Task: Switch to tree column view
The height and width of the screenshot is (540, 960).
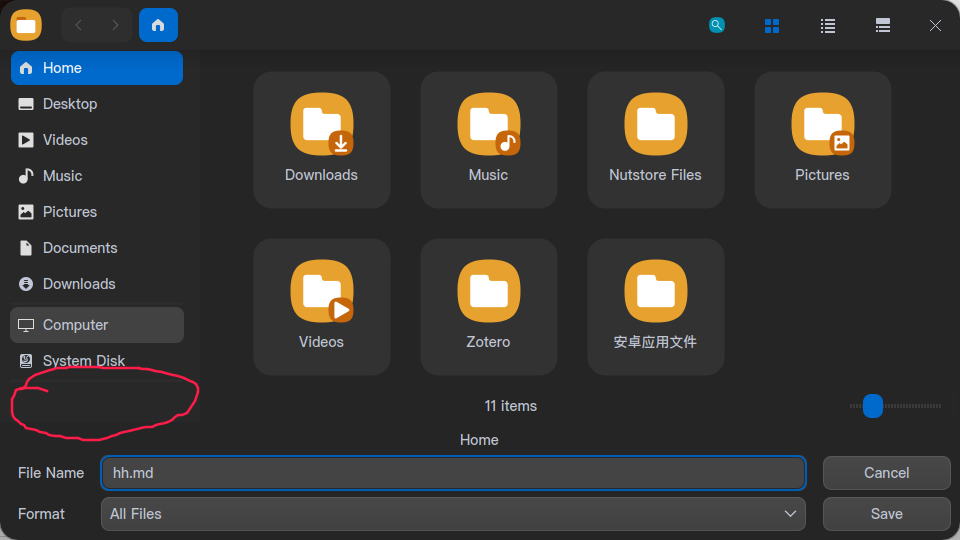Action: point(883,26)
